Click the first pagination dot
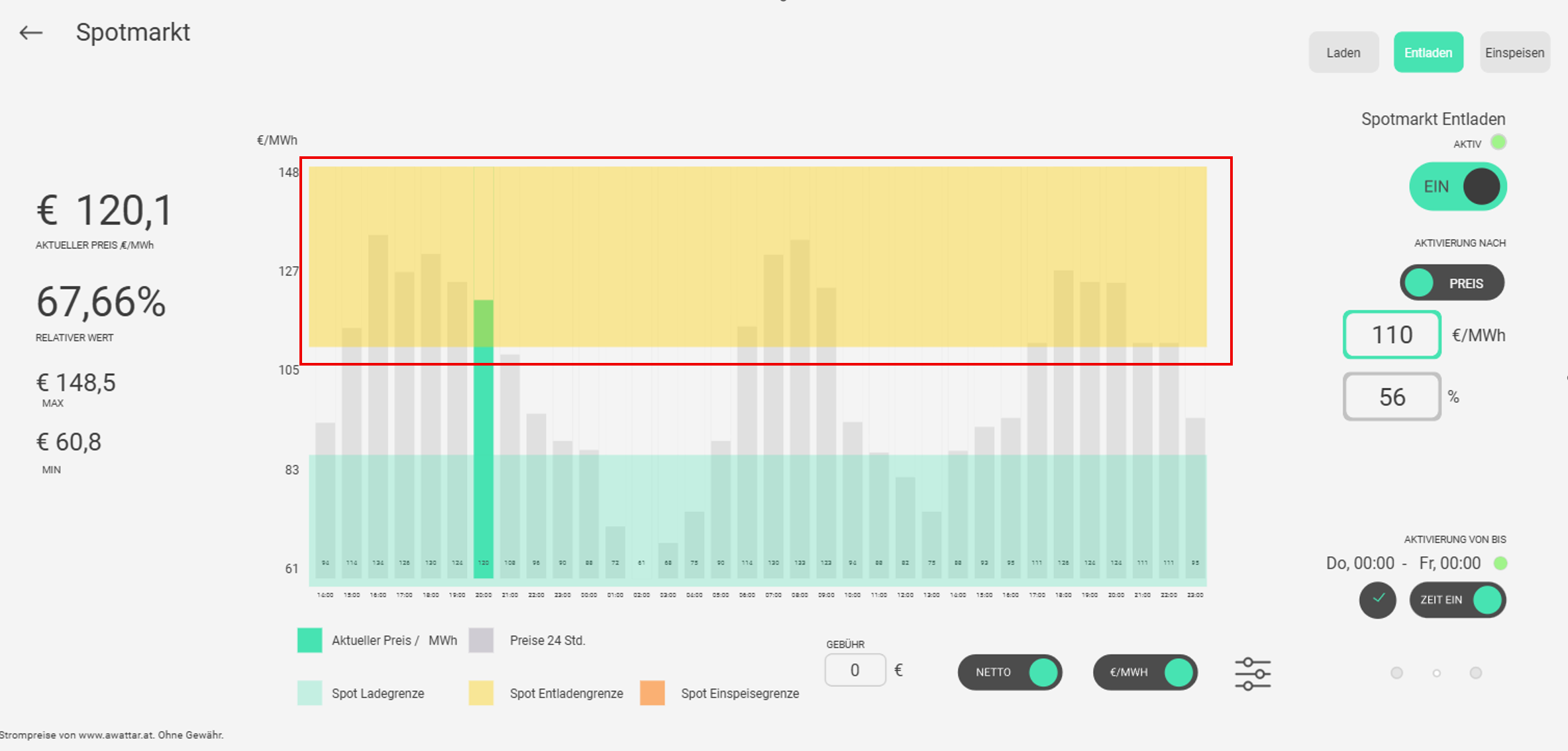 (x=1396, y=673)
